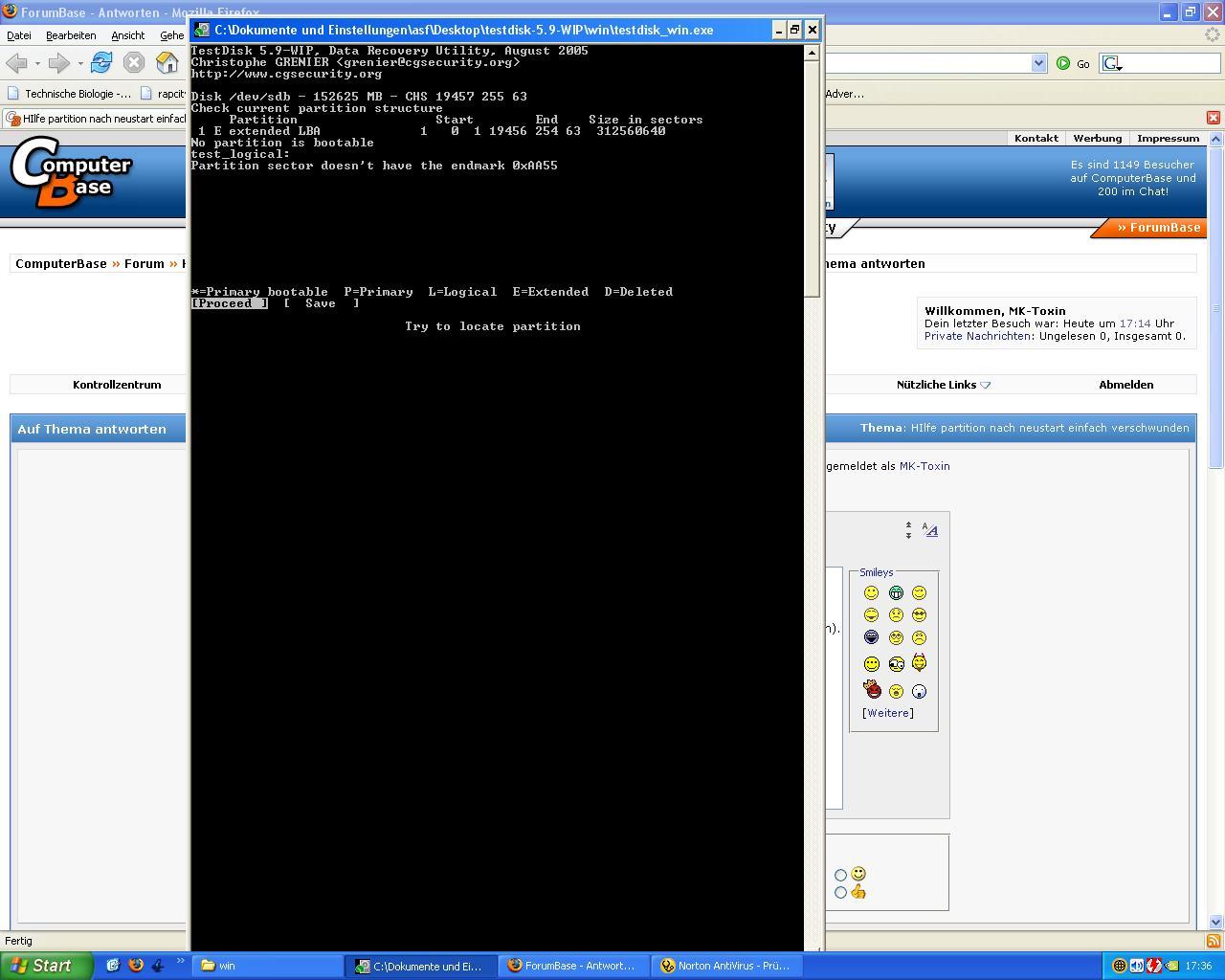Insert the devil horns smiley

coord(919,662)
